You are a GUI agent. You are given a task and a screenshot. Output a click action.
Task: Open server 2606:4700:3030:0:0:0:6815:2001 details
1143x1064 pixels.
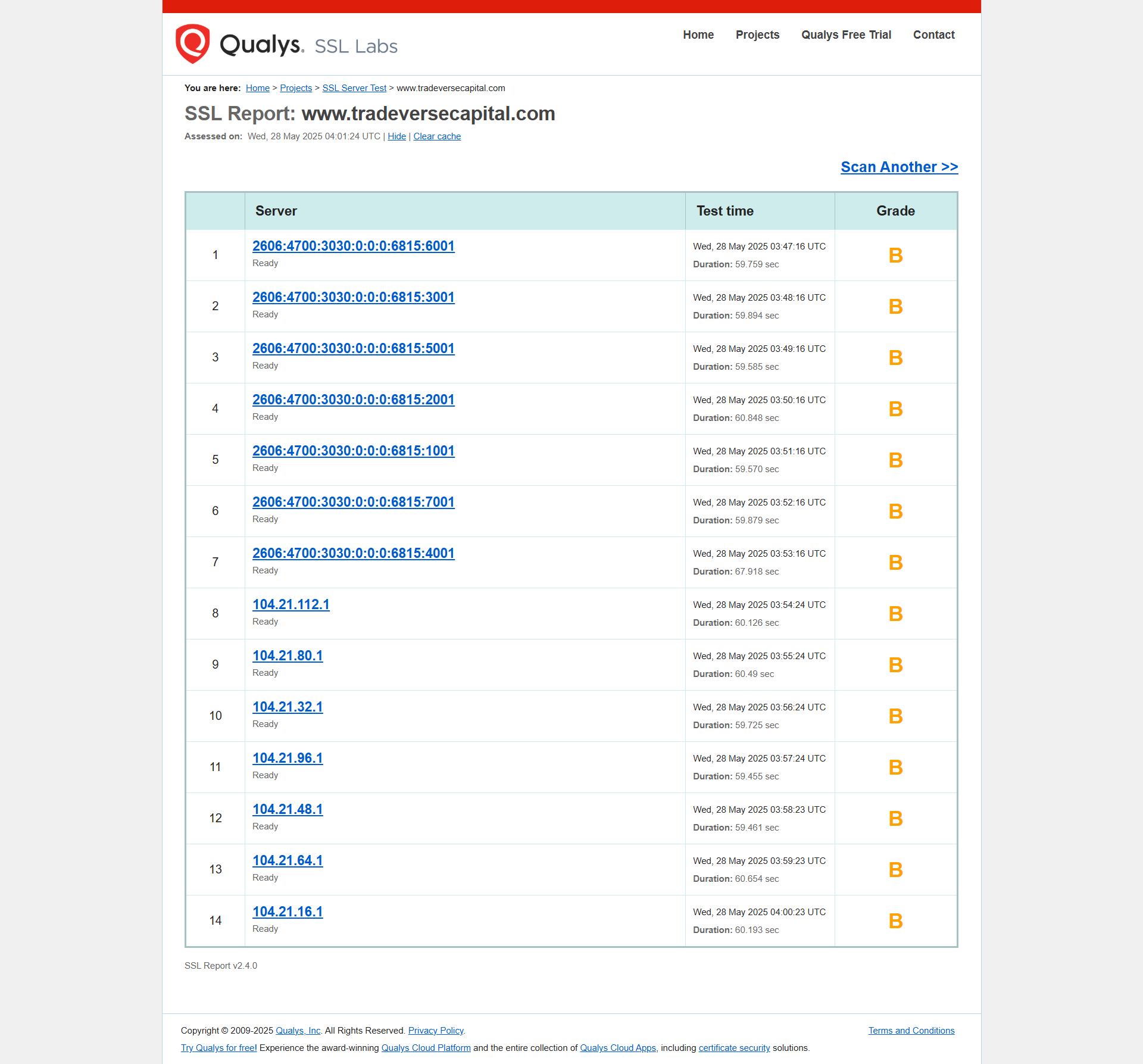[354, 400]
